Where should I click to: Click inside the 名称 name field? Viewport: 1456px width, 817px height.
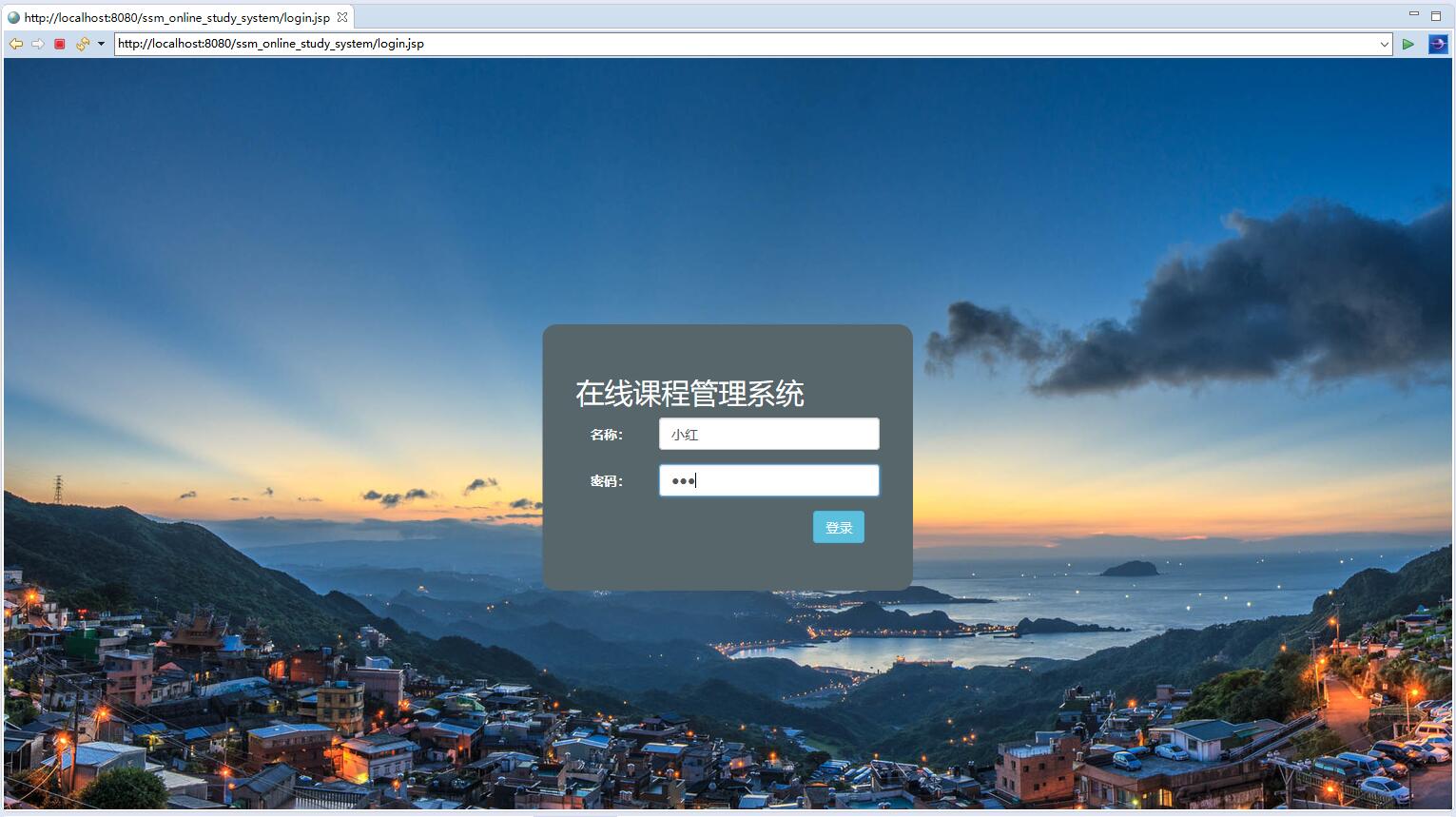click(768, 434)
